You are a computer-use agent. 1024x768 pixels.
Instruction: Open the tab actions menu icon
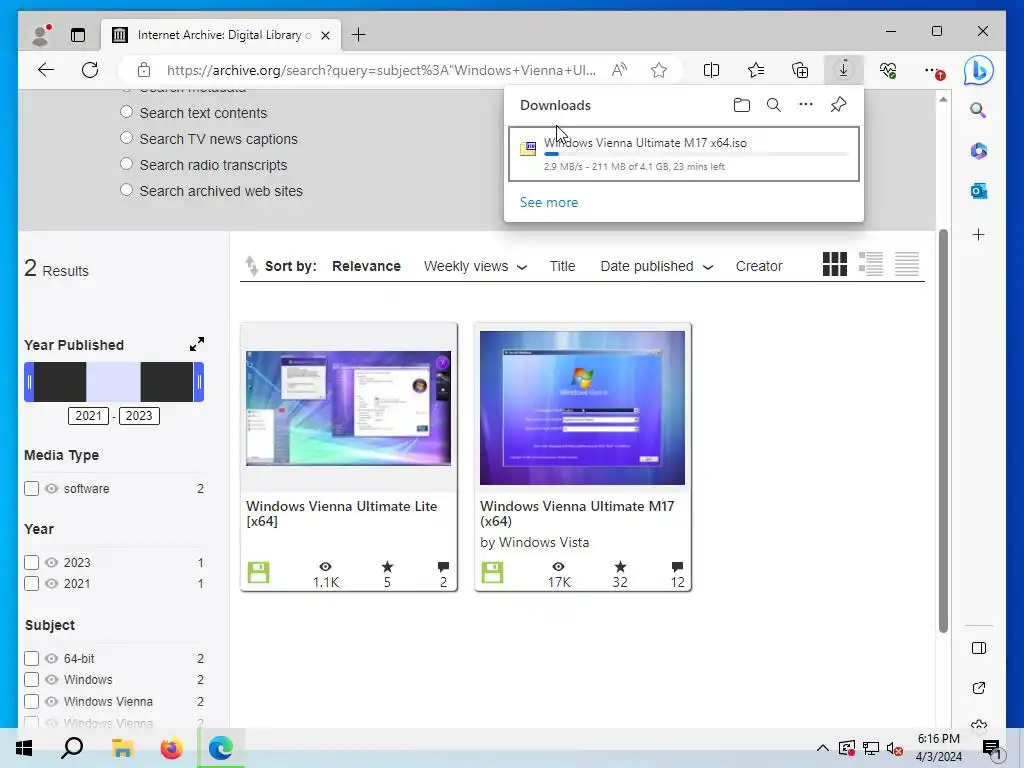78,35
